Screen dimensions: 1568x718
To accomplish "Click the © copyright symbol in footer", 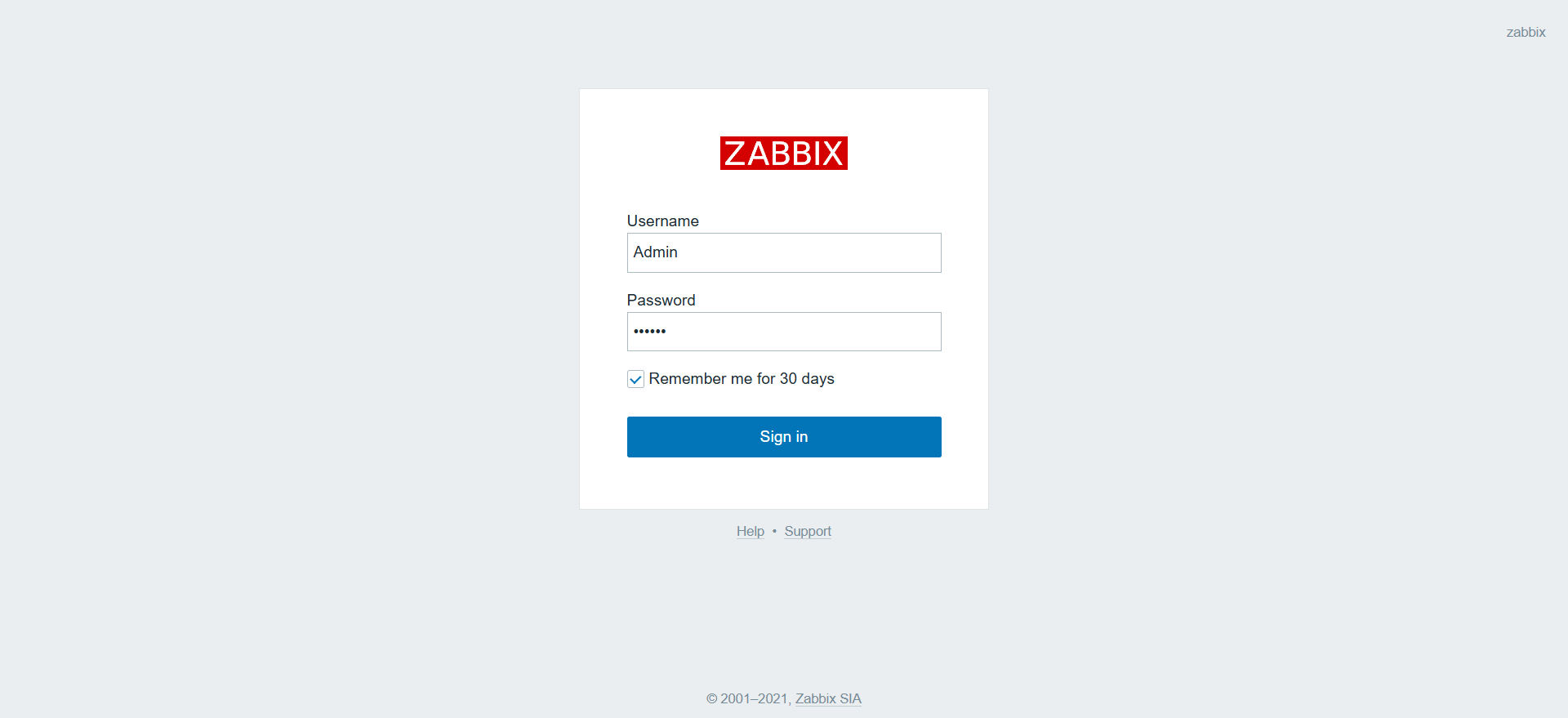I will coord(711,698).
